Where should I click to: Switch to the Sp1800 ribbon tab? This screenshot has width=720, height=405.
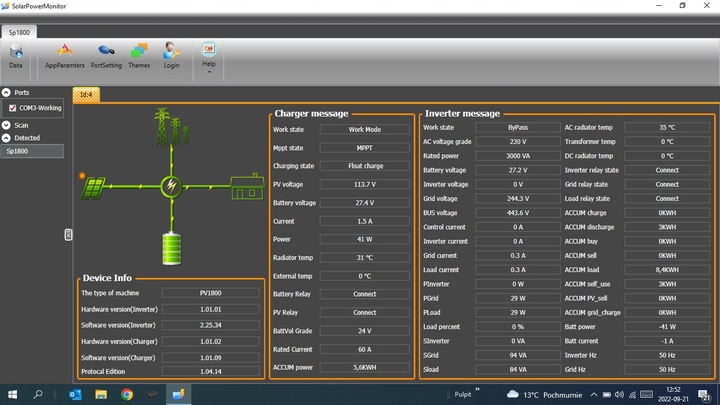19,32
